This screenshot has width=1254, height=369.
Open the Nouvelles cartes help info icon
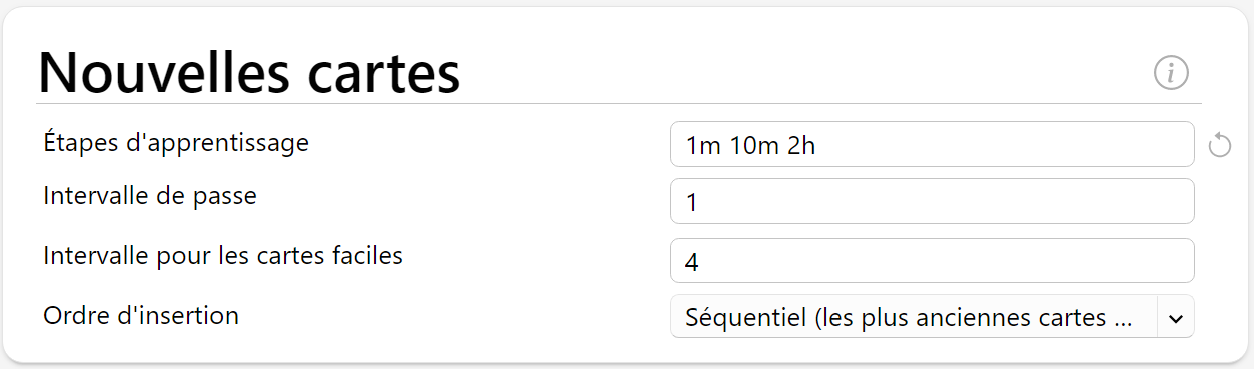pos(1171,72)
